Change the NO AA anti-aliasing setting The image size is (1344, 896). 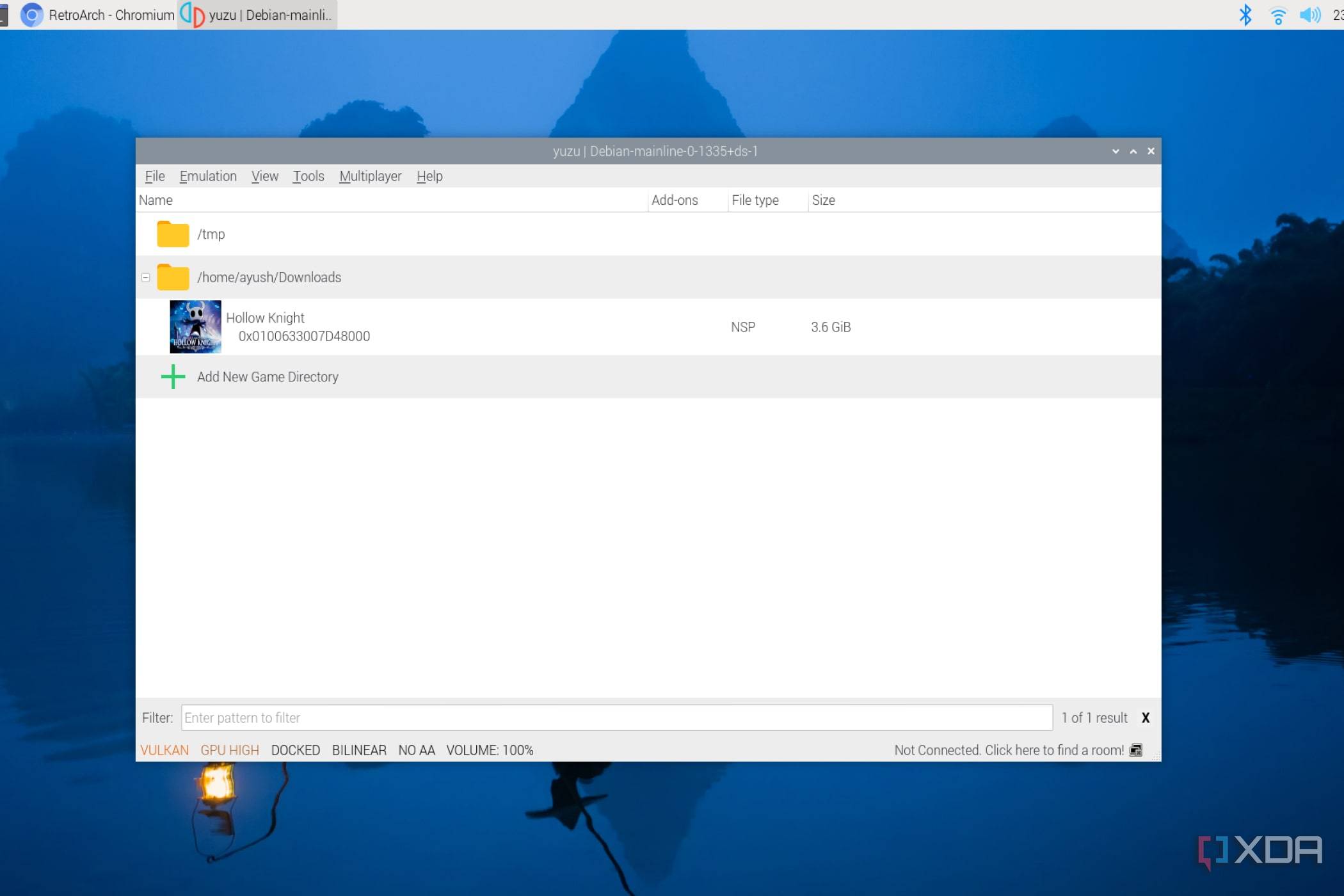pyautogui.click(x=417, y=750)
